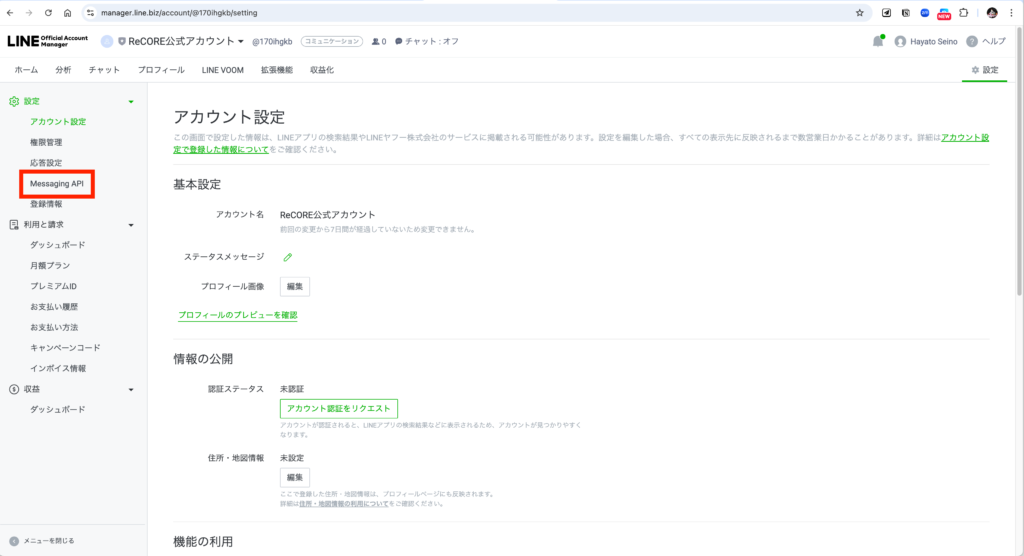Open ダッシュボード under 収益
Image resolution: width=1024 pixels, height=556 pixels.
click(57, 410)
